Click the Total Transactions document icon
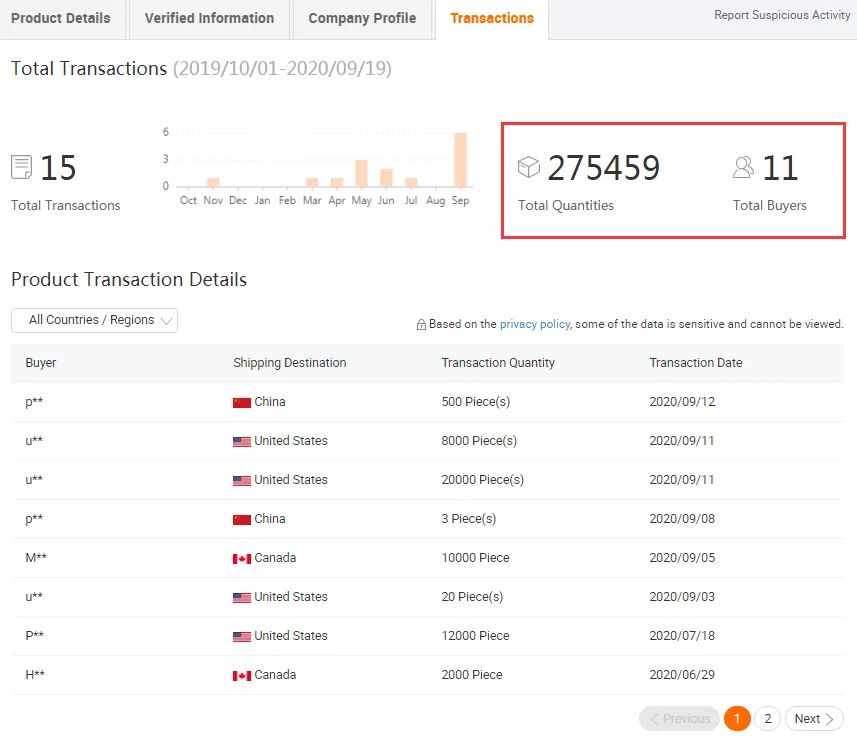The width and height of the screenshot is (857, 745). 21,167
